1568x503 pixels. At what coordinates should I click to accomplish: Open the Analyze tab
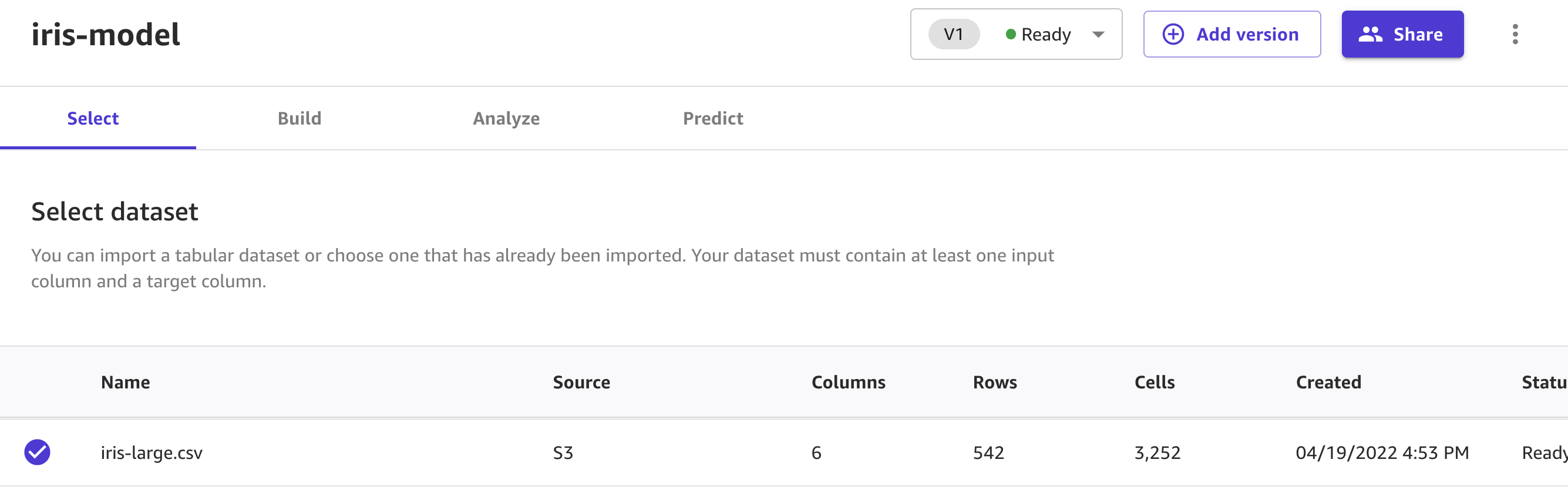506,118
